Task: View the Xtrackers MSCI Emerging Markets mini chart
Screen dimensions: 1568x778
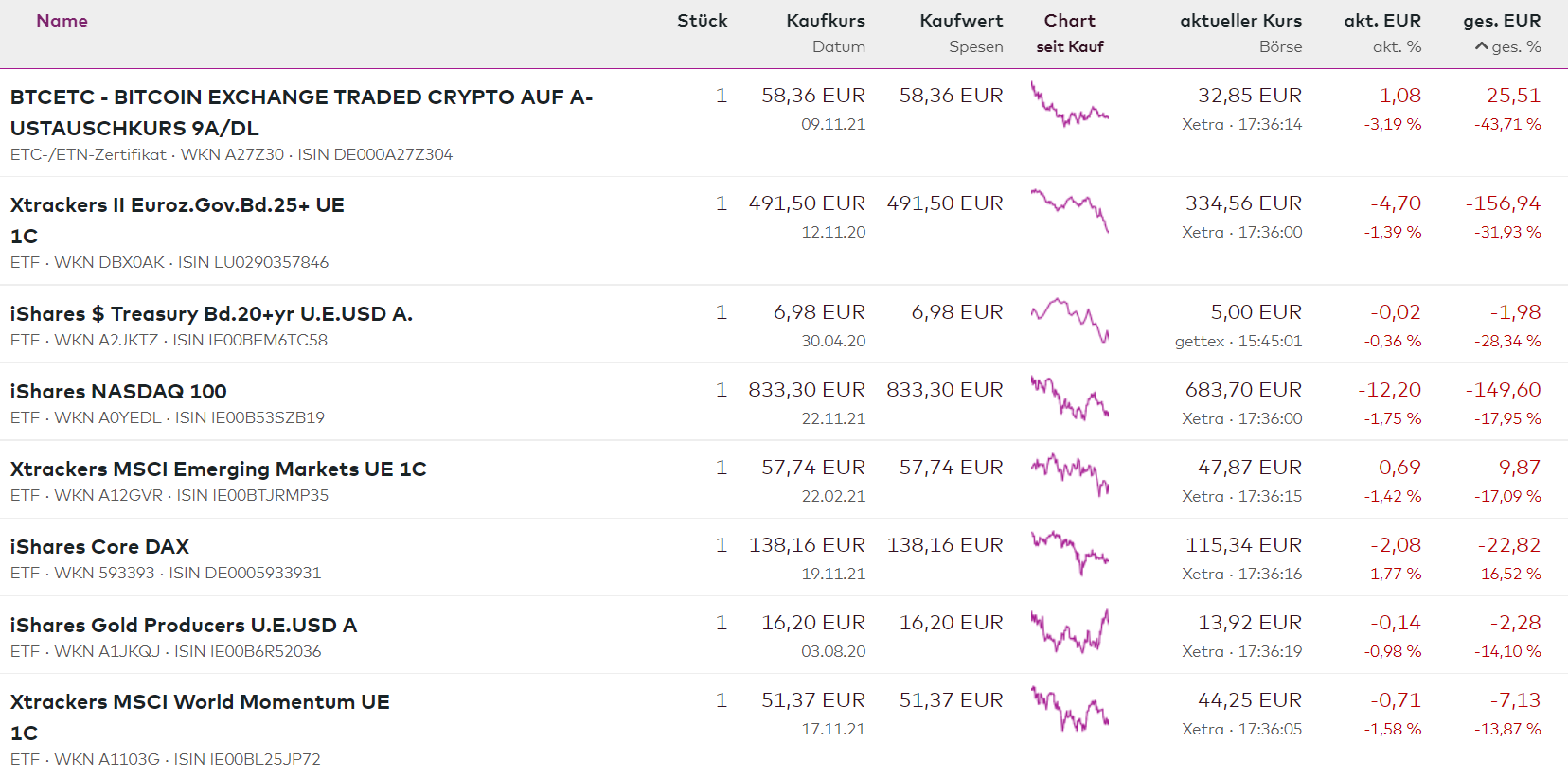Action: click(1070, 475)
